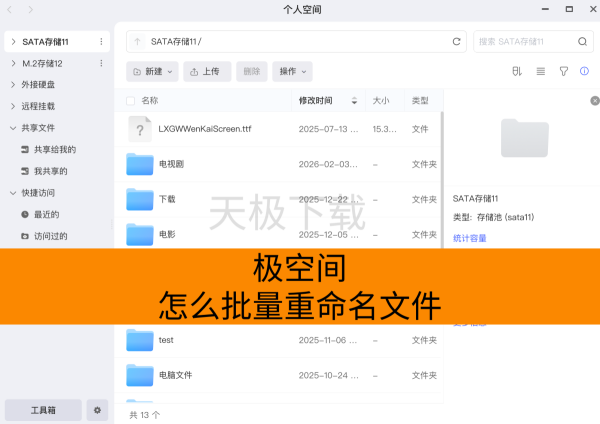
Task: Click the 上传 upload button
Action: coord(205,72)
